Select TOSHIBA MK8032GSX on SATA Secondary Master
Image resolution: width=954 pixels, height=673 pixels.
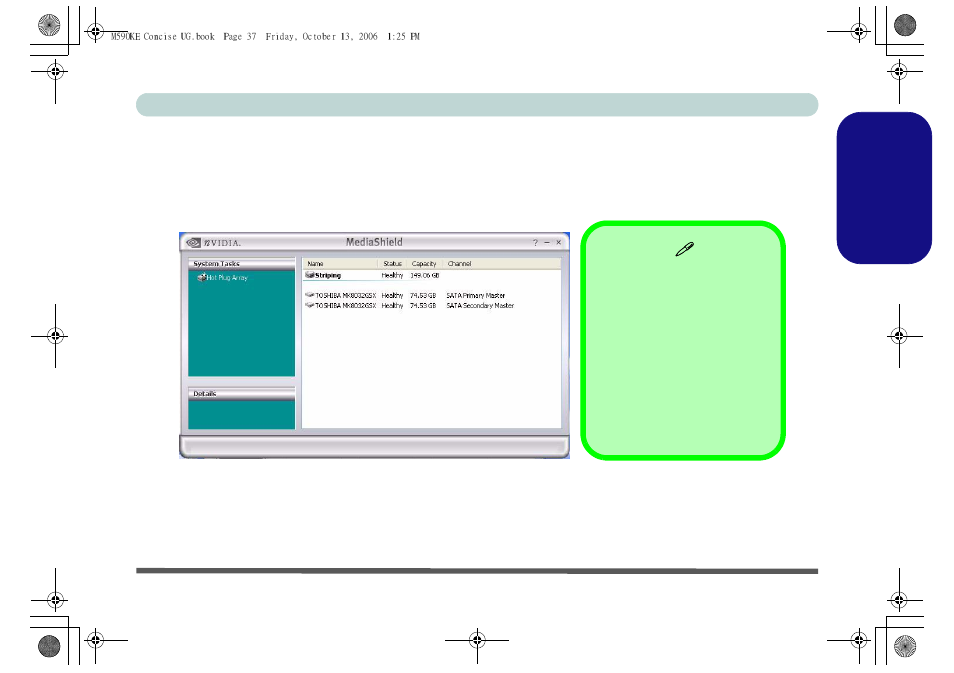point(346,306)
